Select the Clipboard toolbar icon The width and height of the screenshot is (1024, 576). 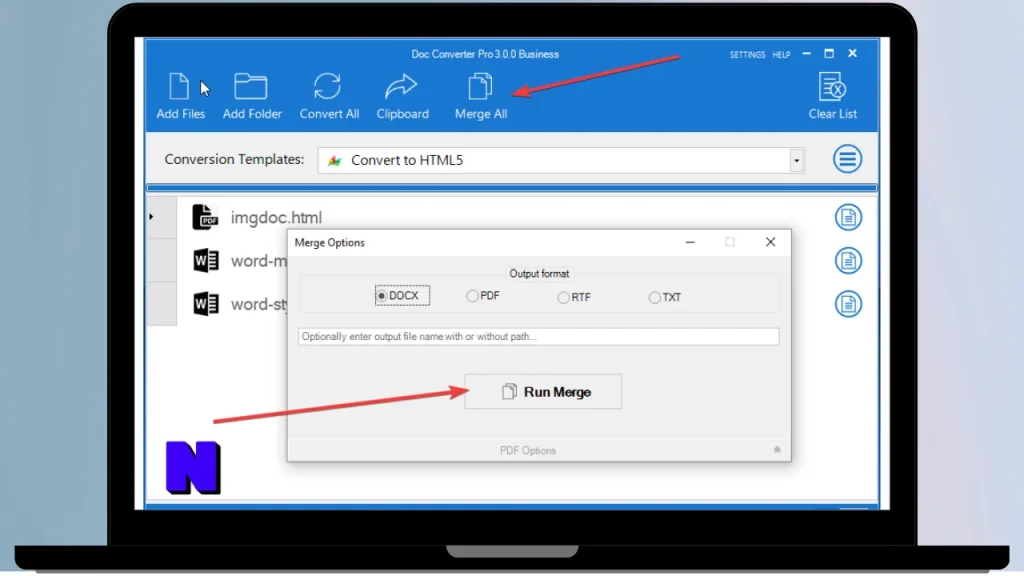[402, 96]
